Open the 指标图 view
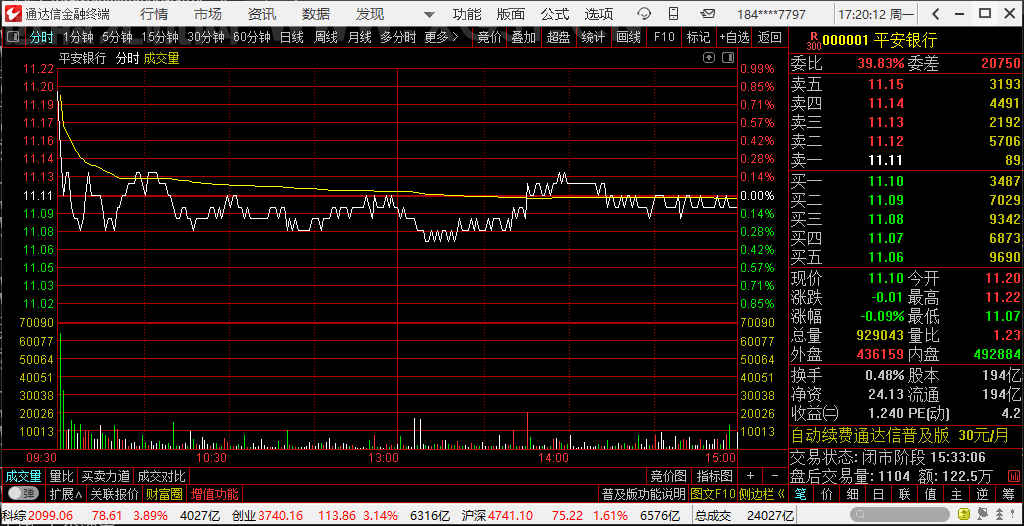 click(714, 476)
